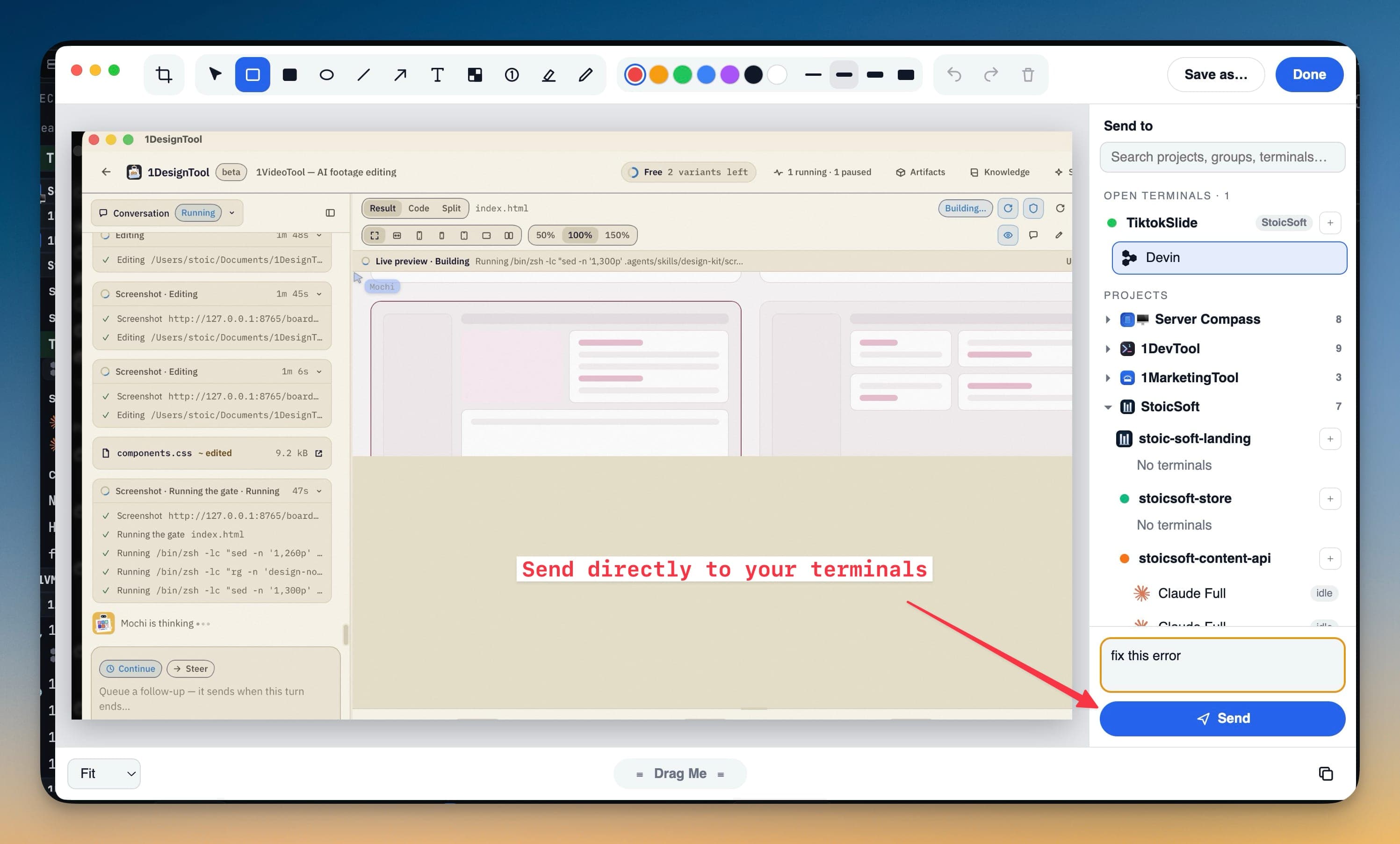The width and height of the screenshot is (1400, 844).
Task: Delete with the trash icon
Action: pos(1028,74)
